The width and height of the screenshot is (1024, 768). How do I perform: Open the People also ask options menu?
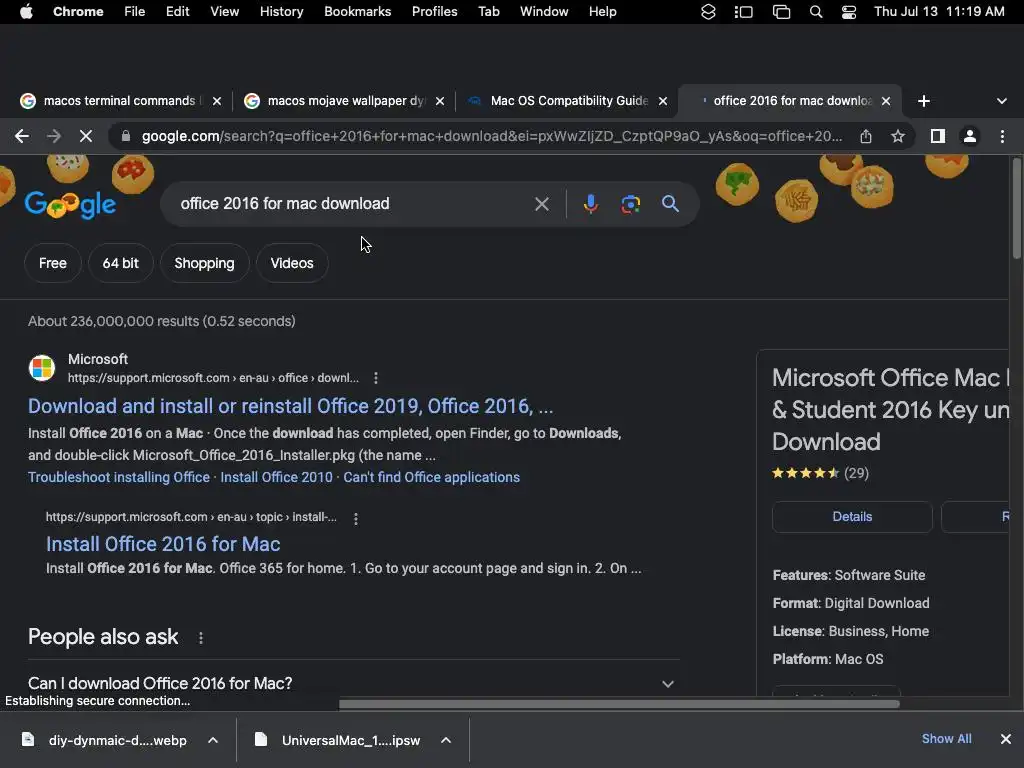tap(200, 638)
